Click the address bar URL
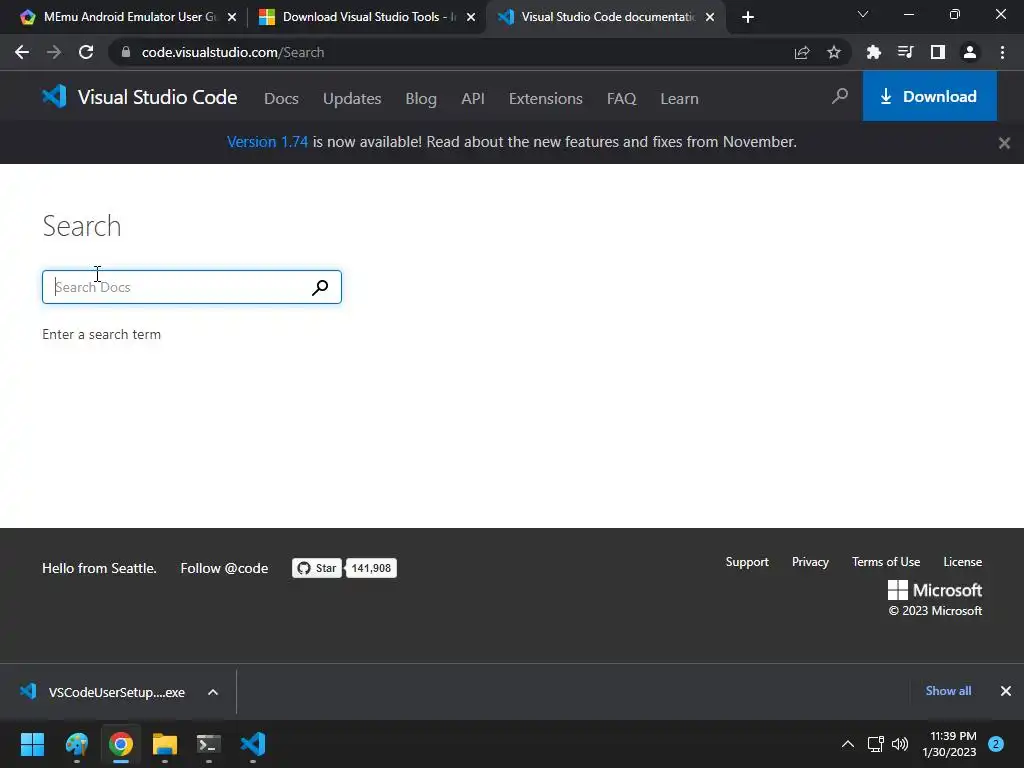The width and height of the screenshot is (1024, 768). (233, 52)
